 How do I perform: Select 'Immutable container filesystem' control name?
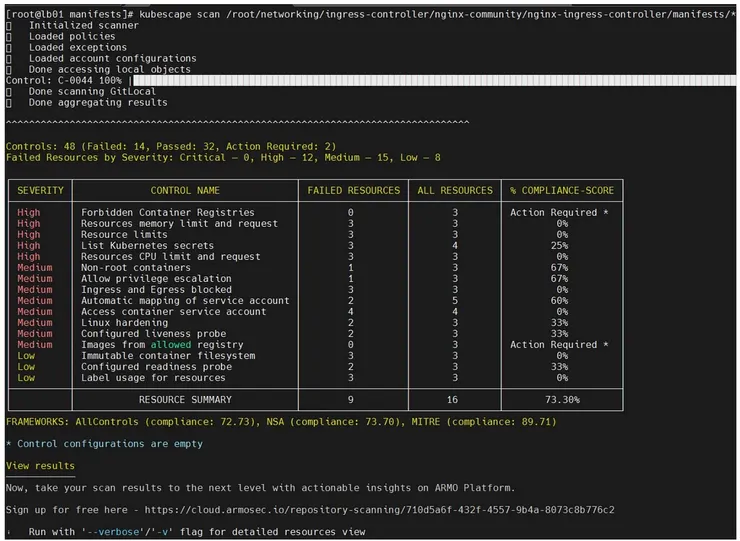pyautogui.click(x=168, y=356)
